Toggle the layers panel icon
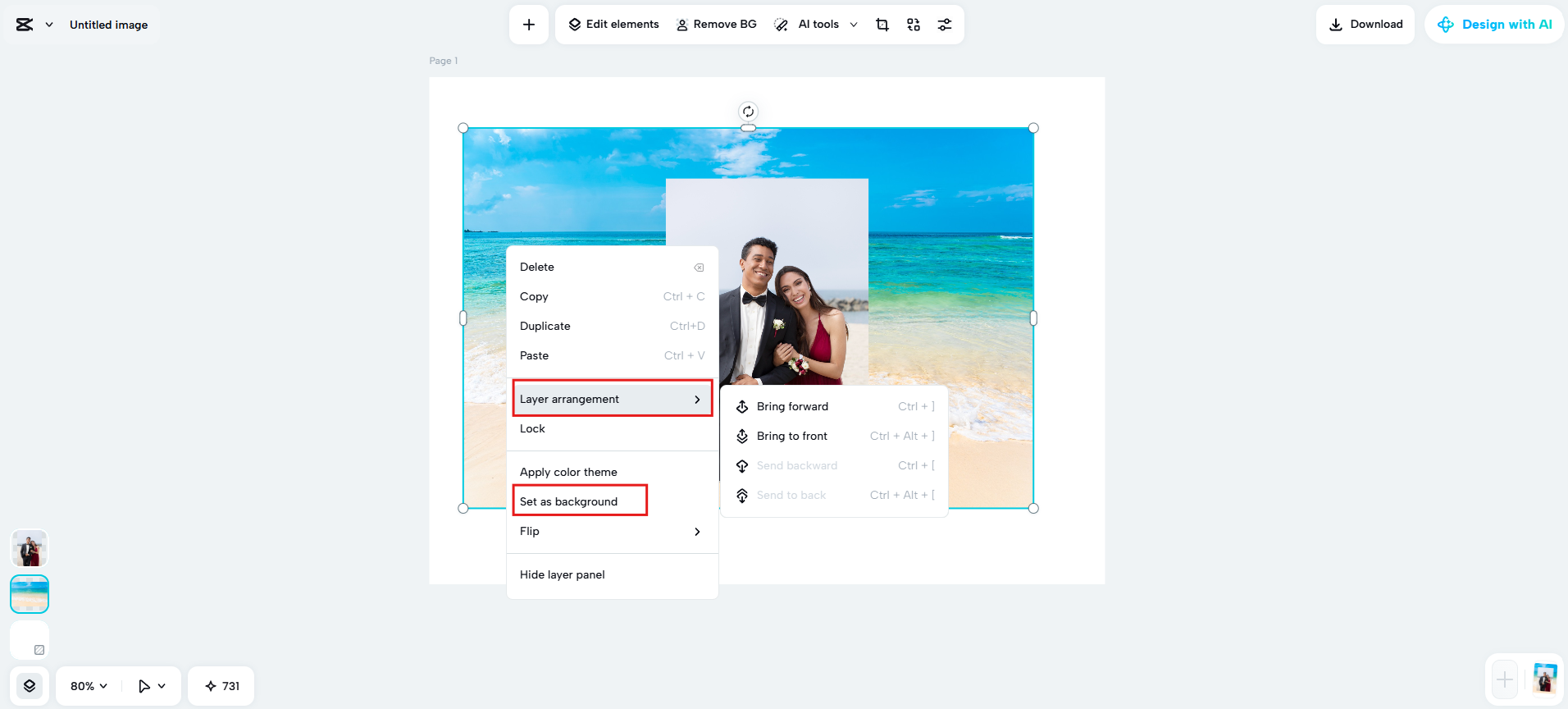 [x=30, y=686]
